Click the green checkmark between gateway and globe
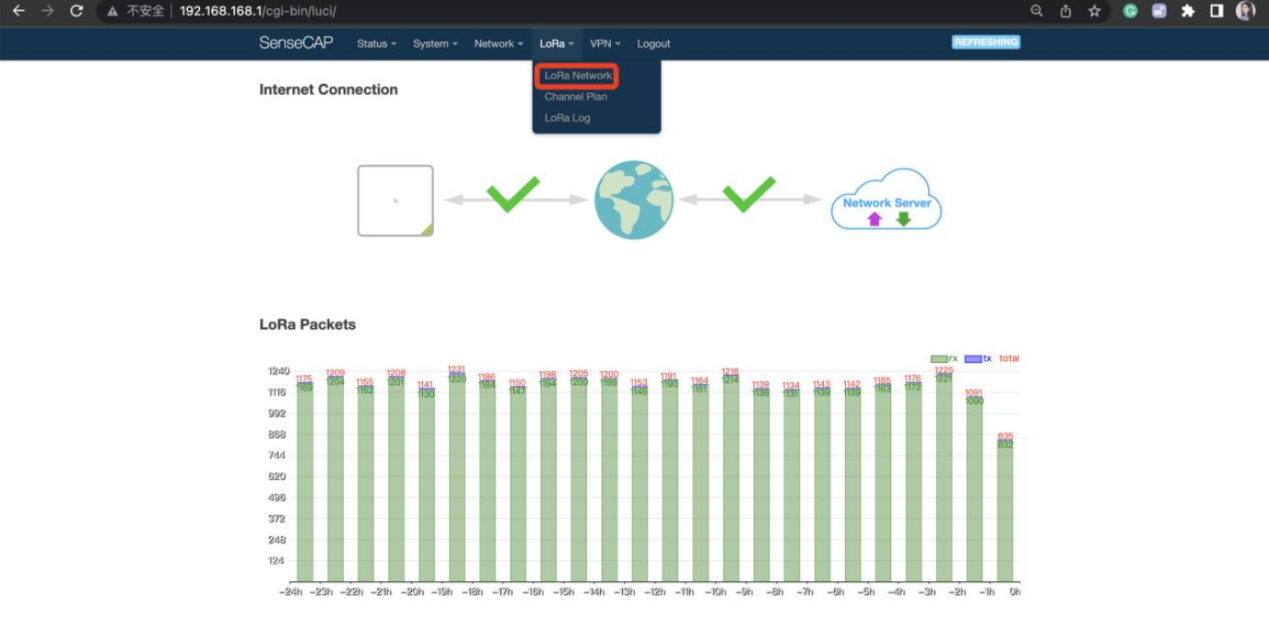This screenshot has height=620, width=1269. pyautogui.click(x=513, y=194)
